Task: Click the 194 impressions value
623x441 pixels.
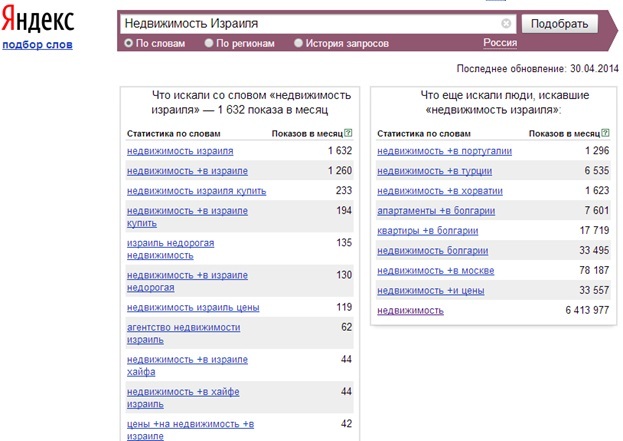Action: (344, 211)
